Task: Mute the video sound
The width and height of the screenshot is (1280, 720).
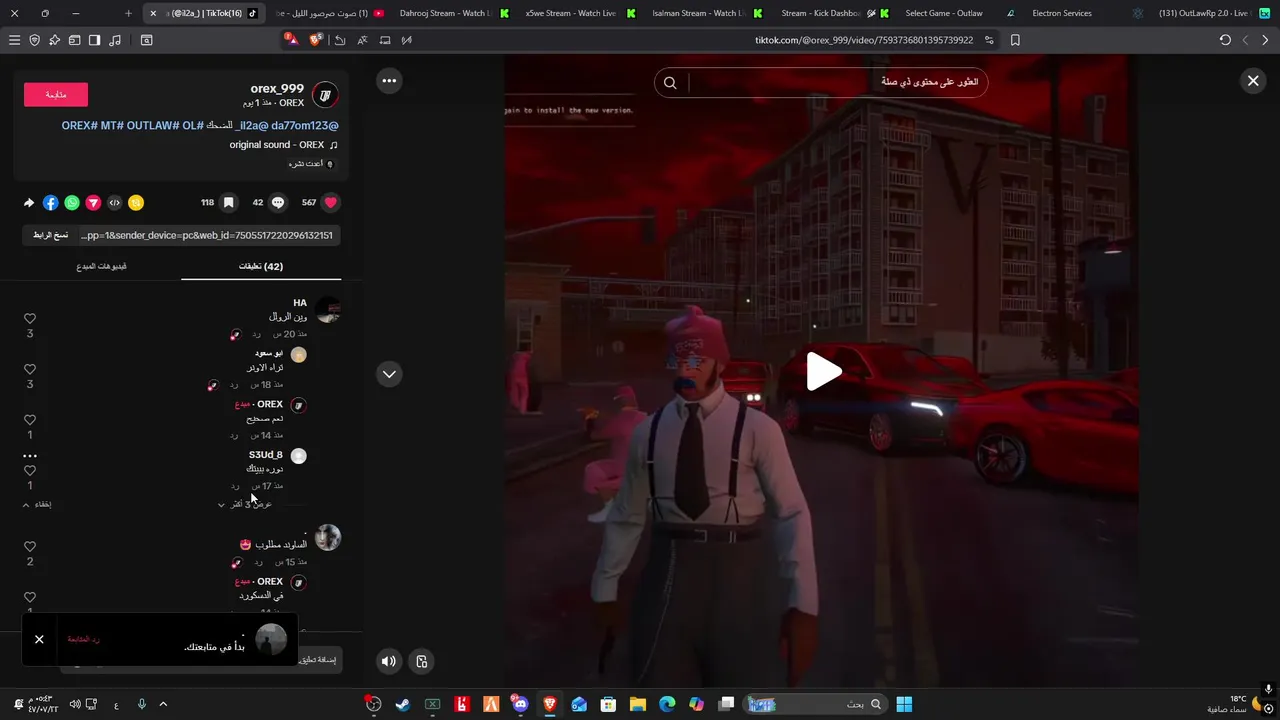Action: pyautogui.click(x=389, y=661)
